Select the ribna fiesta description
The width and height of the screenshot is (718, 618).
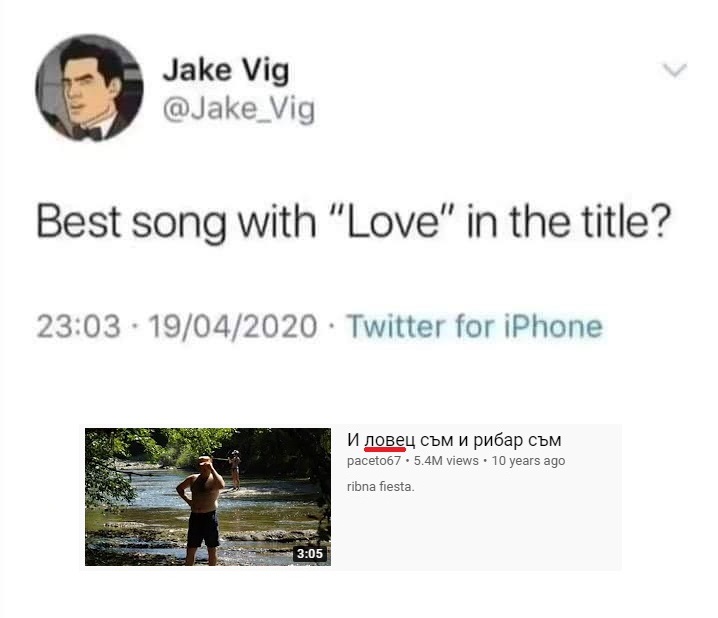[380, 487]
